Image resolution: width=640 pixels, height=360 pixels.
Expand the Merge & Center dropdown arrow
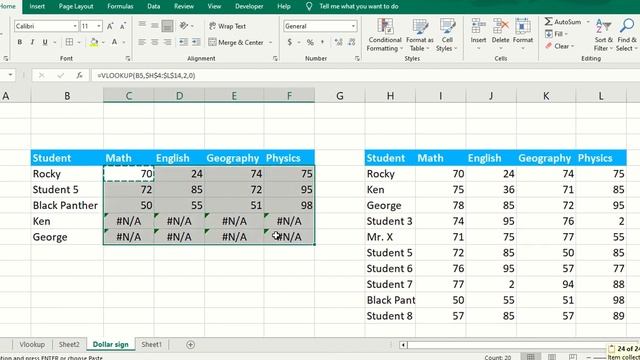(x=271, y=42)
